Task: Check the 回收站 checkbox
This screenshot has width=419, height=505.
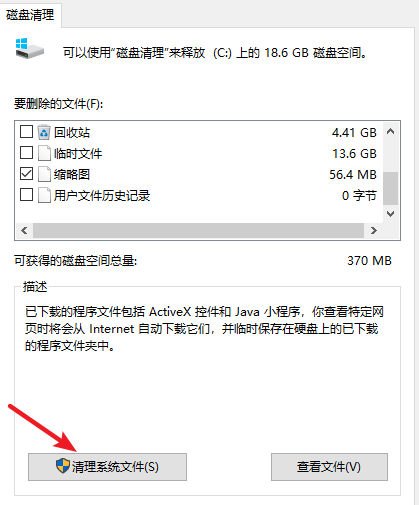Action: [x=26, y=132]
